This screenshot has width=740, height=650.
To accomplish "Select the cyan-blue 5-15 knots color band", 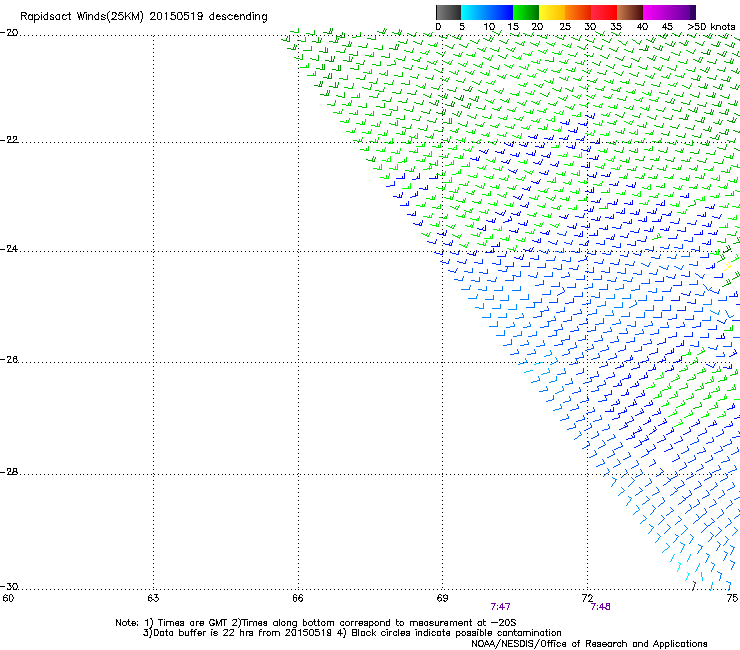I will (487, 12).
